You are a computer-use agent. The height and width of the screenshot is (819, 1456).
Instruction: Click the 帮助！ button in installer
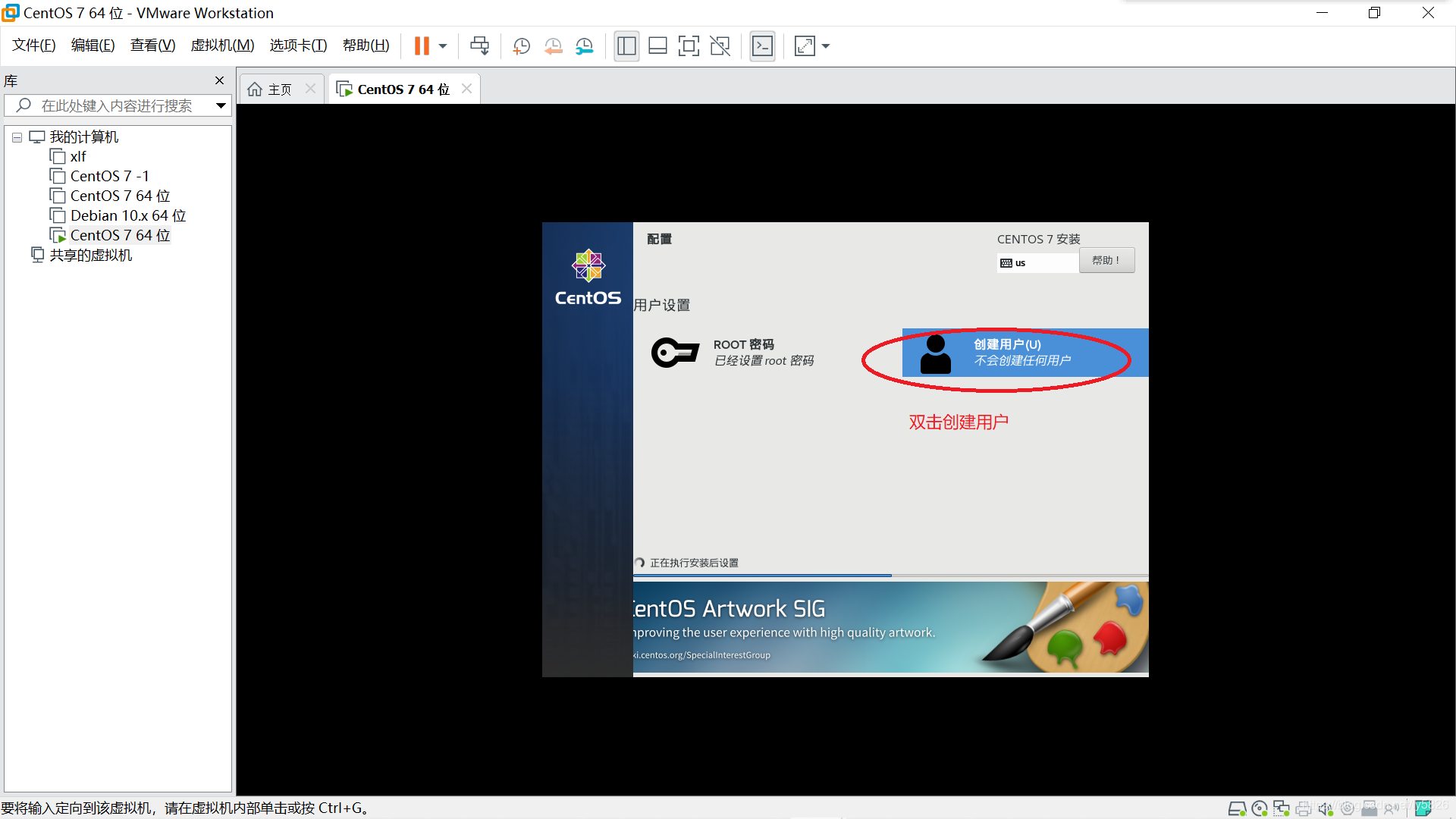pyautogui.click(x=1106, y=261)
